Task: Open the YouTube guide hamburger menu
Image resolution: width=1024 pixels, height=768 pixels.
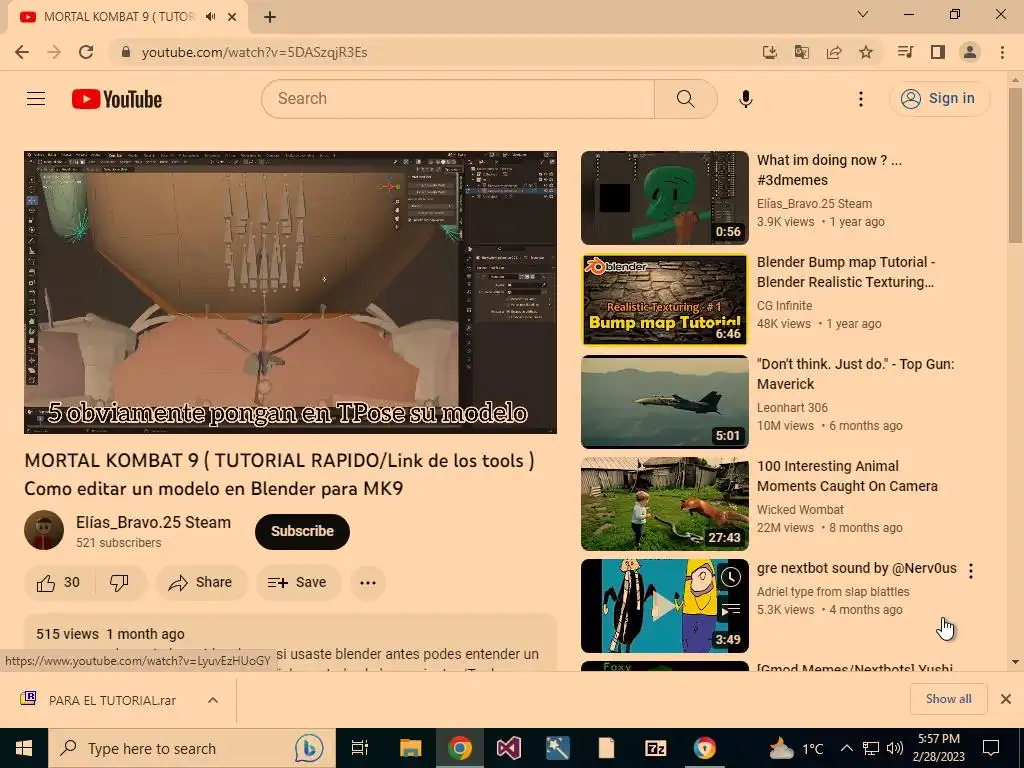Action: point(36,99)
